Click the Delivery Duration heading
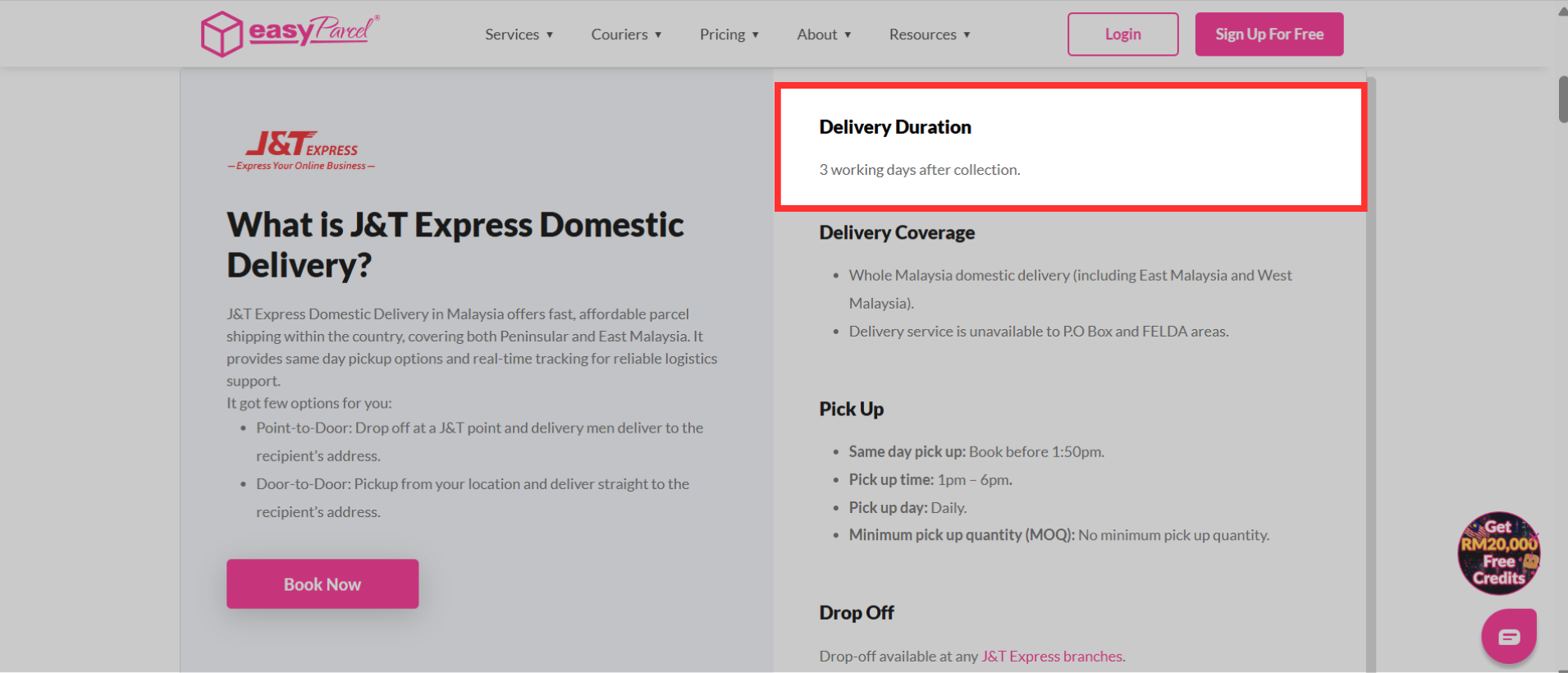Image resolution: width=1568 pixels, height=673 pixels. [x=895, y=127]
